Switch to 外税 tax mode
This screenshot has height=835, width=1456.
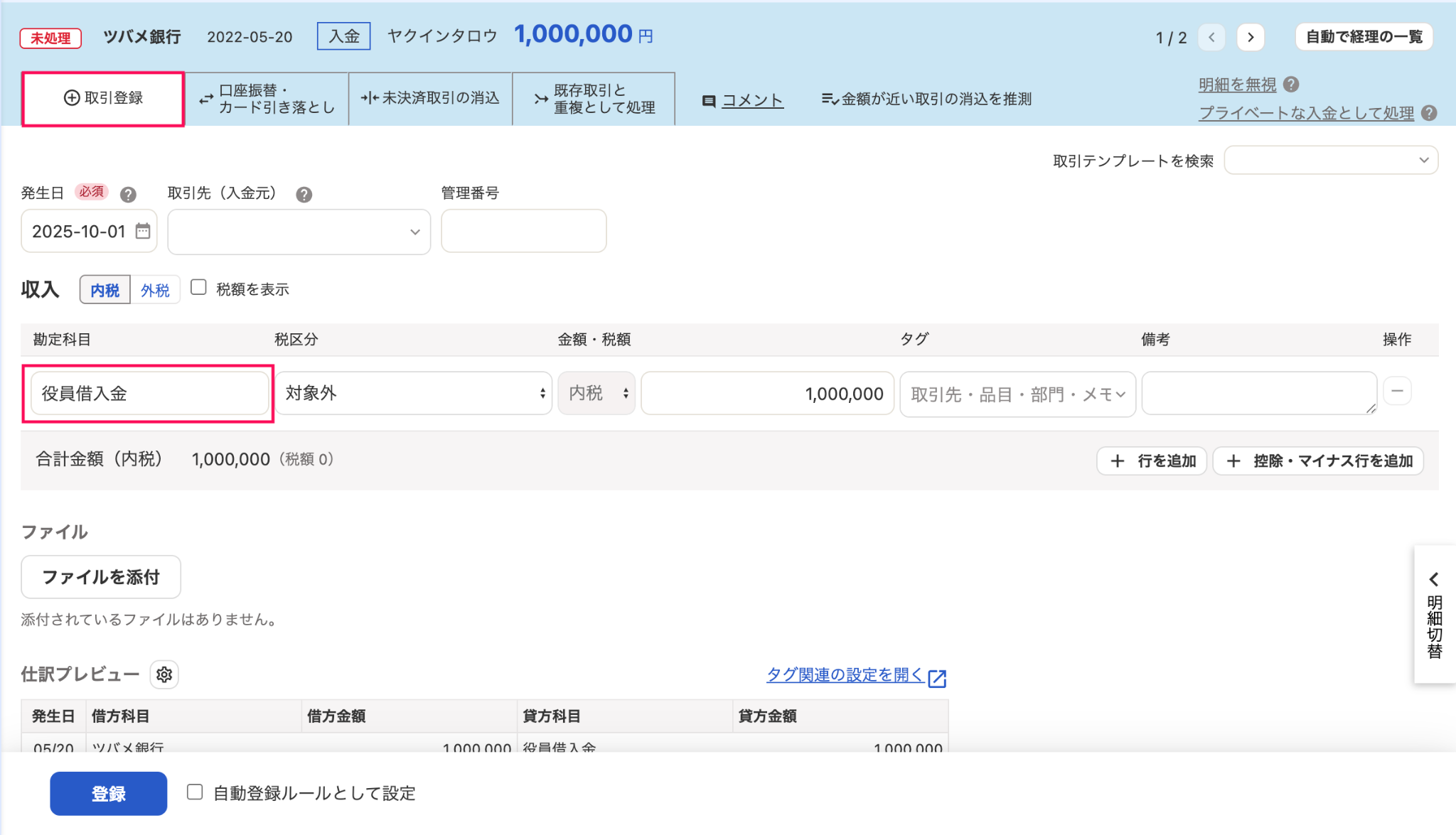[155, 290]
